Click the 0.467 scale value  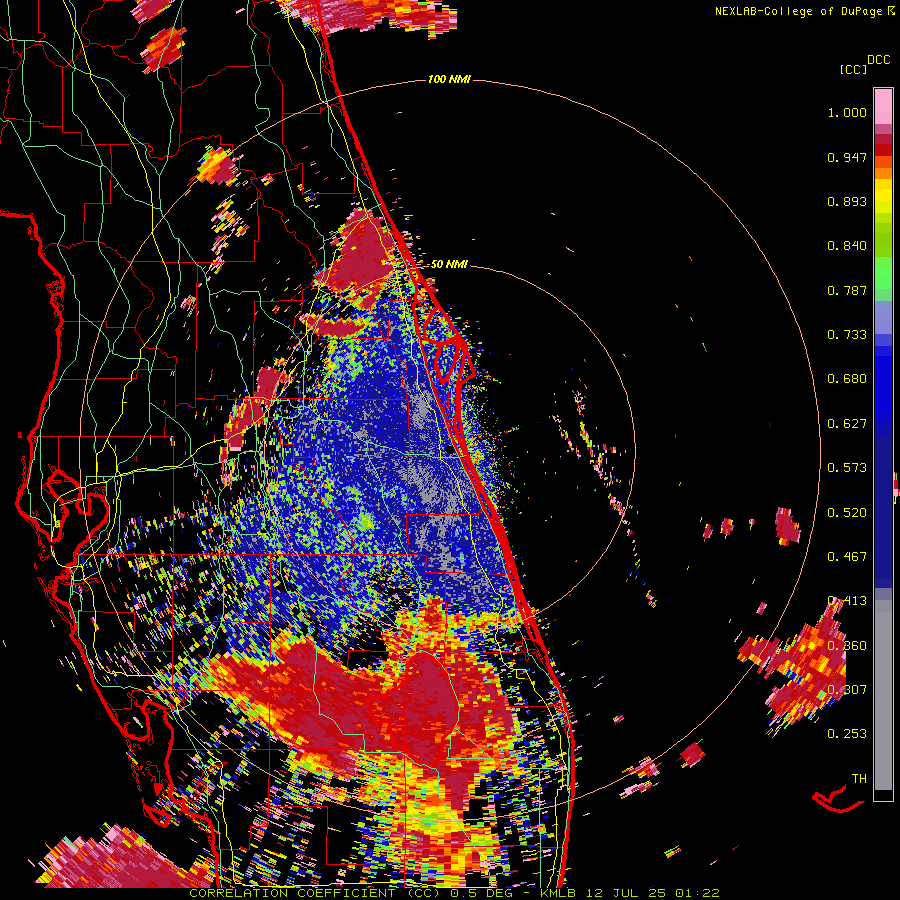847,557
